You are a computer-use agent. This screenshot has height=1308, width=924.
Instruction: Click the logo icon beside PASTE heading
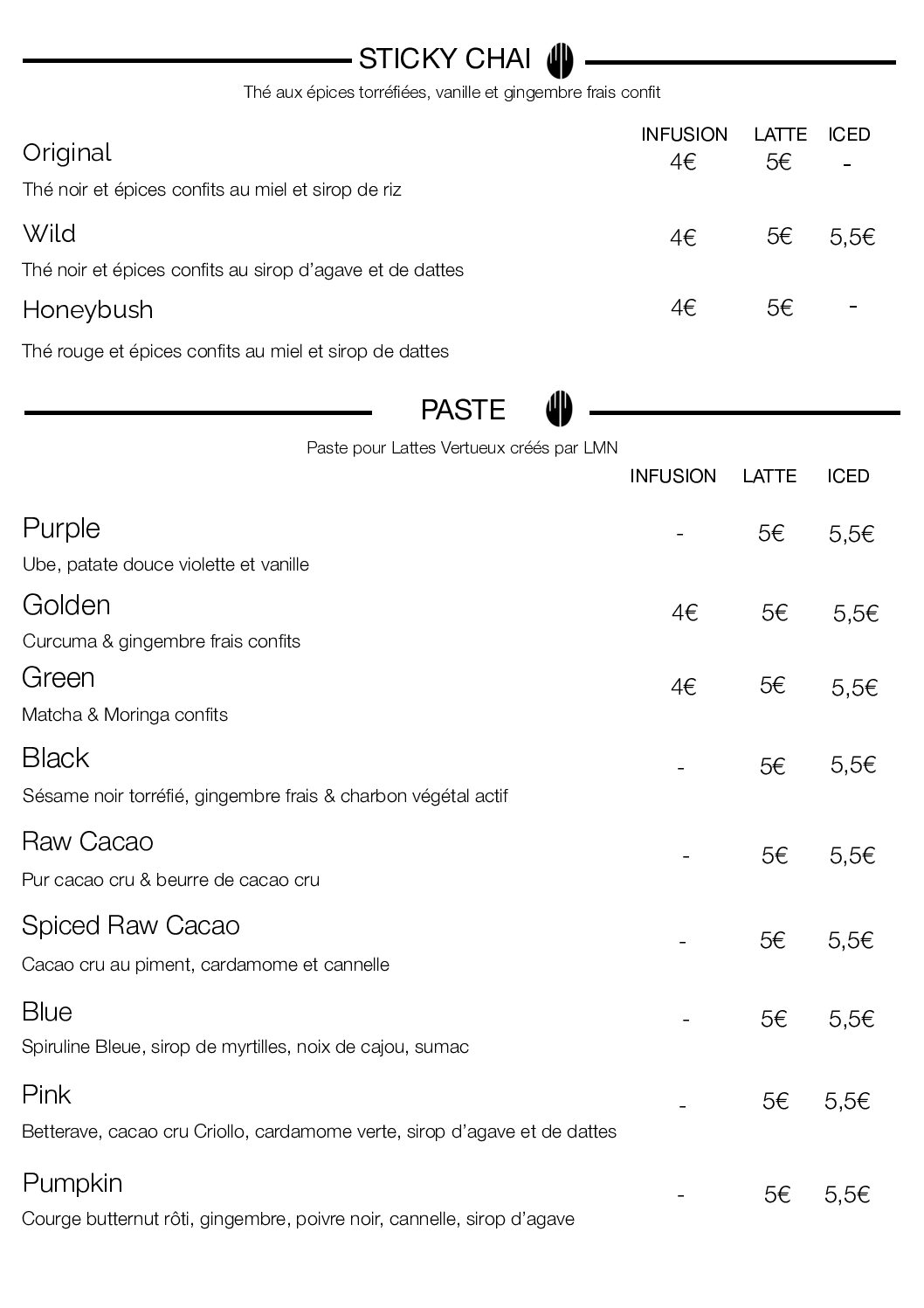tap(559, 408)
